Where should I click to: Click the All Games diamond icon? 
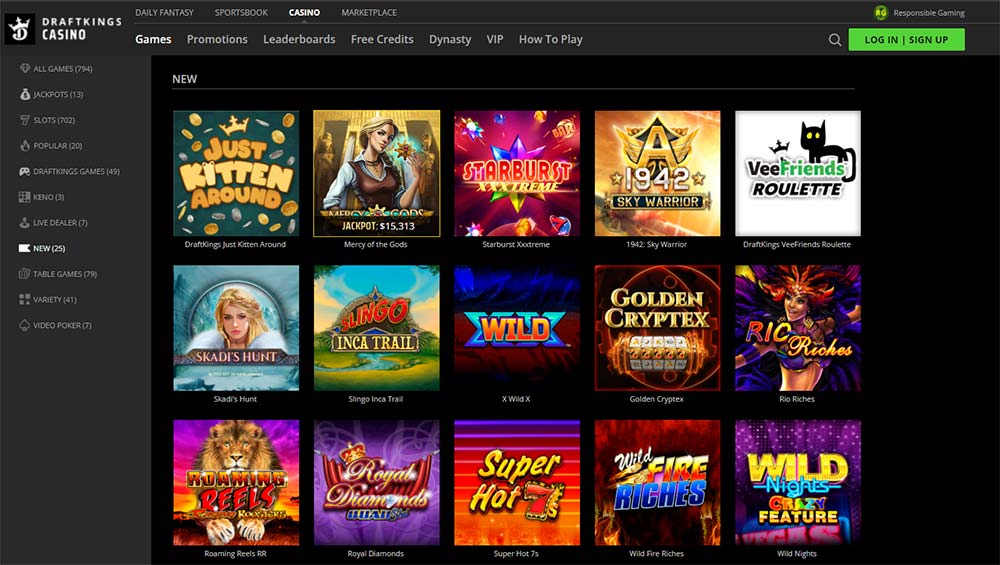(25, 68)
